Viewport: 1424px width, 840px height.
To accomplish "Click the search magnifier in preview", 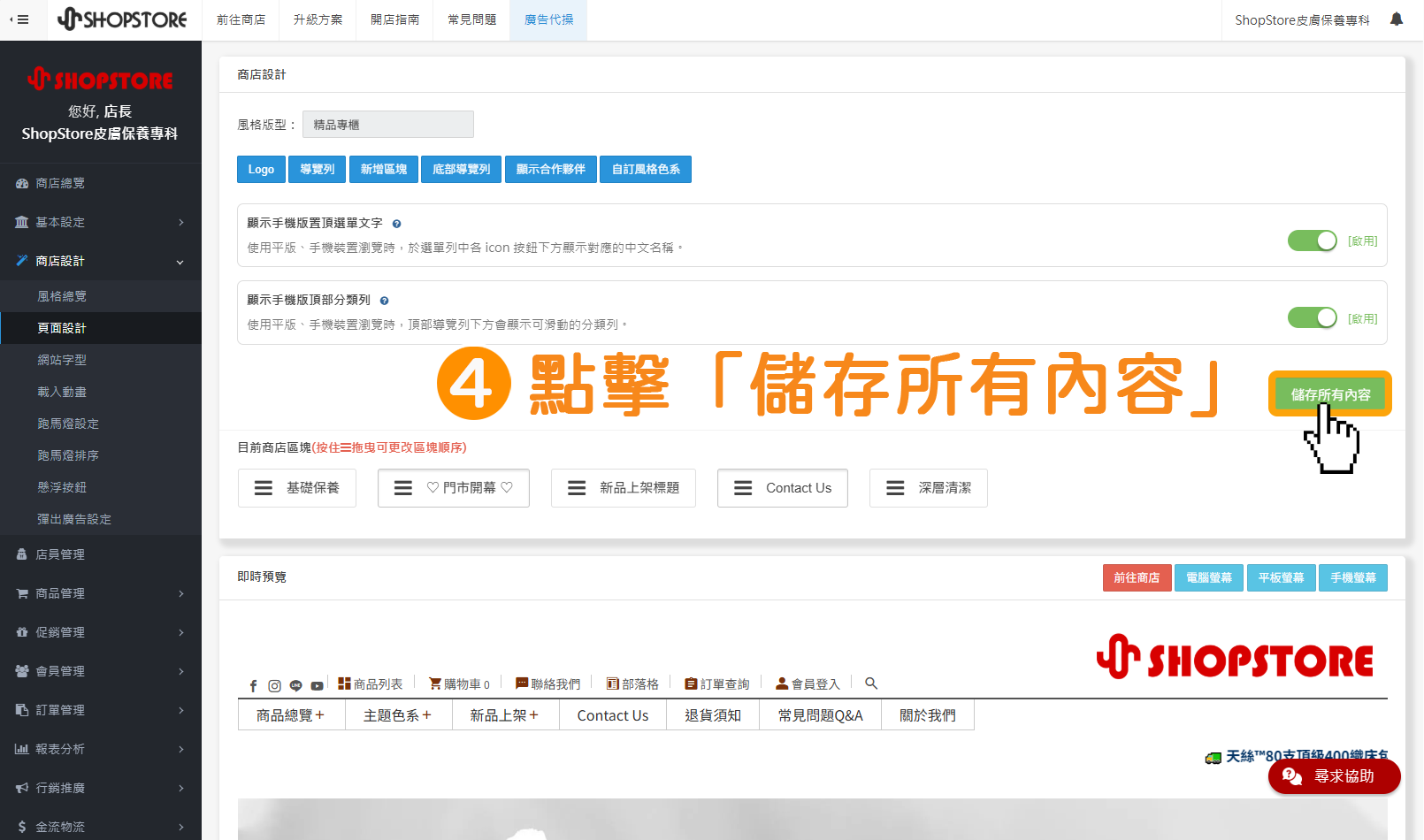I will click(x=871, y=683).
